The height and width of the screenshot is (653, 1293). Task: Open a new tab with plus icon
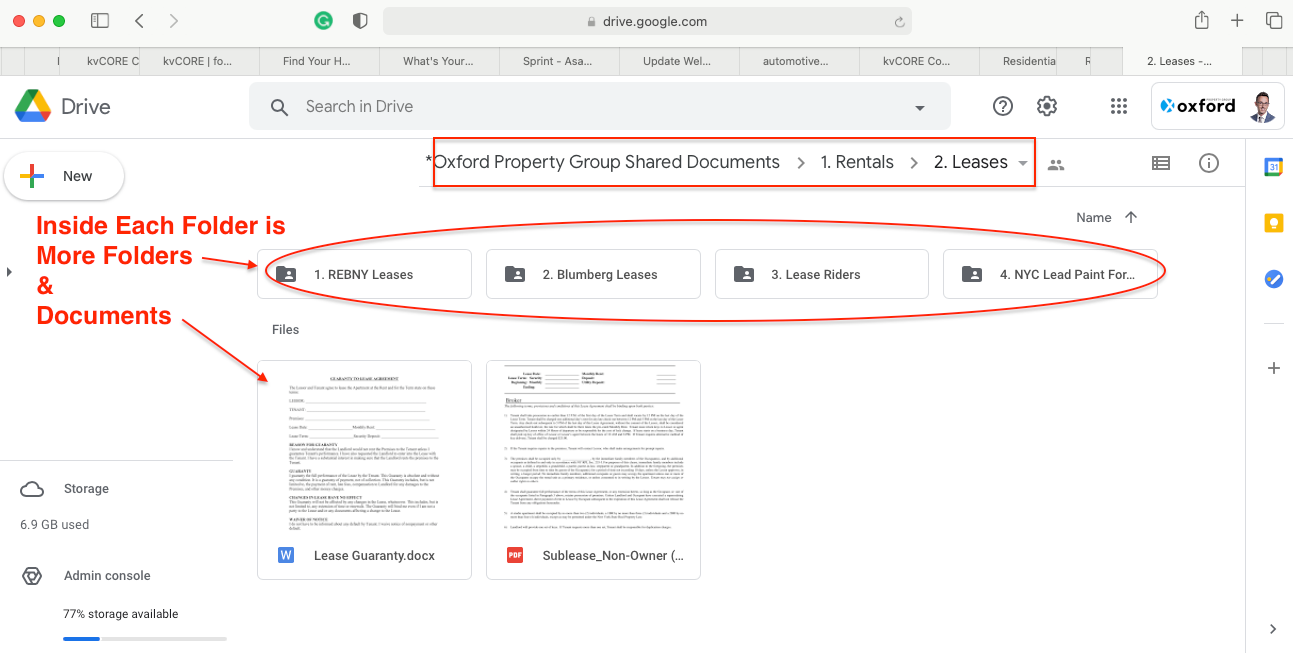[1237, 21]
